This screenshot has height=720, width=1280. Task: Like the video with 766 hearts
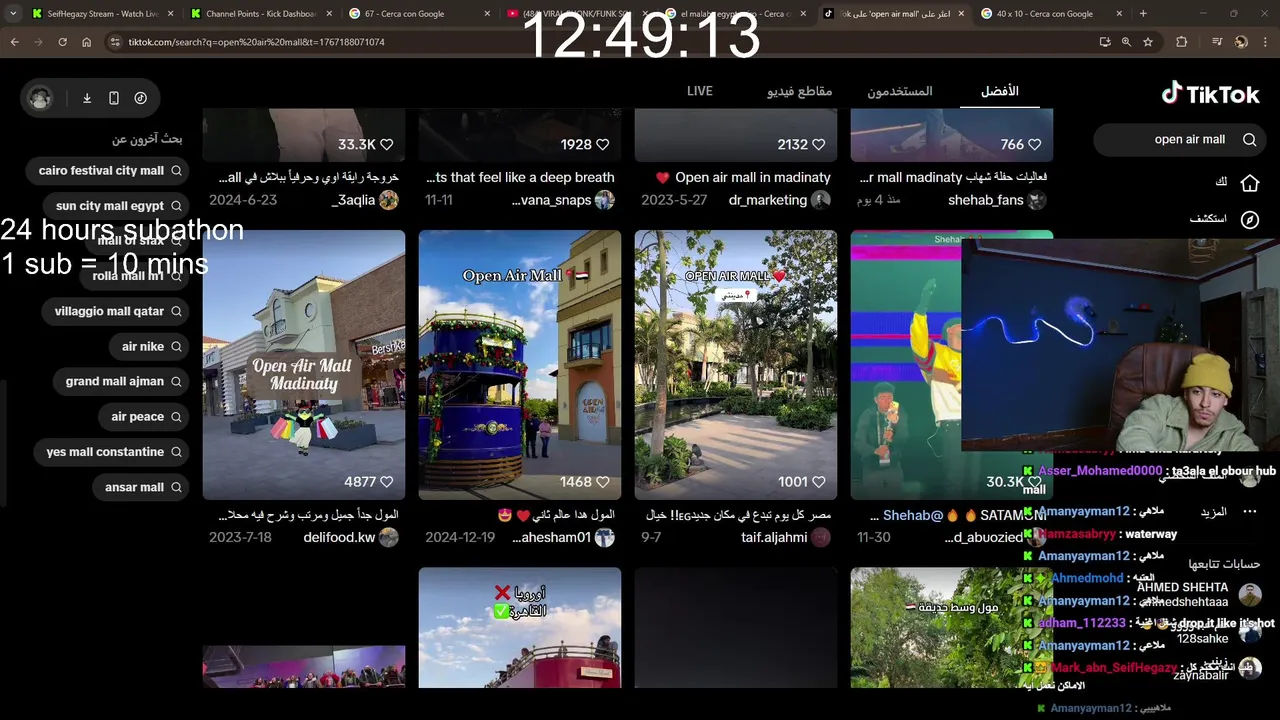coord(1035,144)
